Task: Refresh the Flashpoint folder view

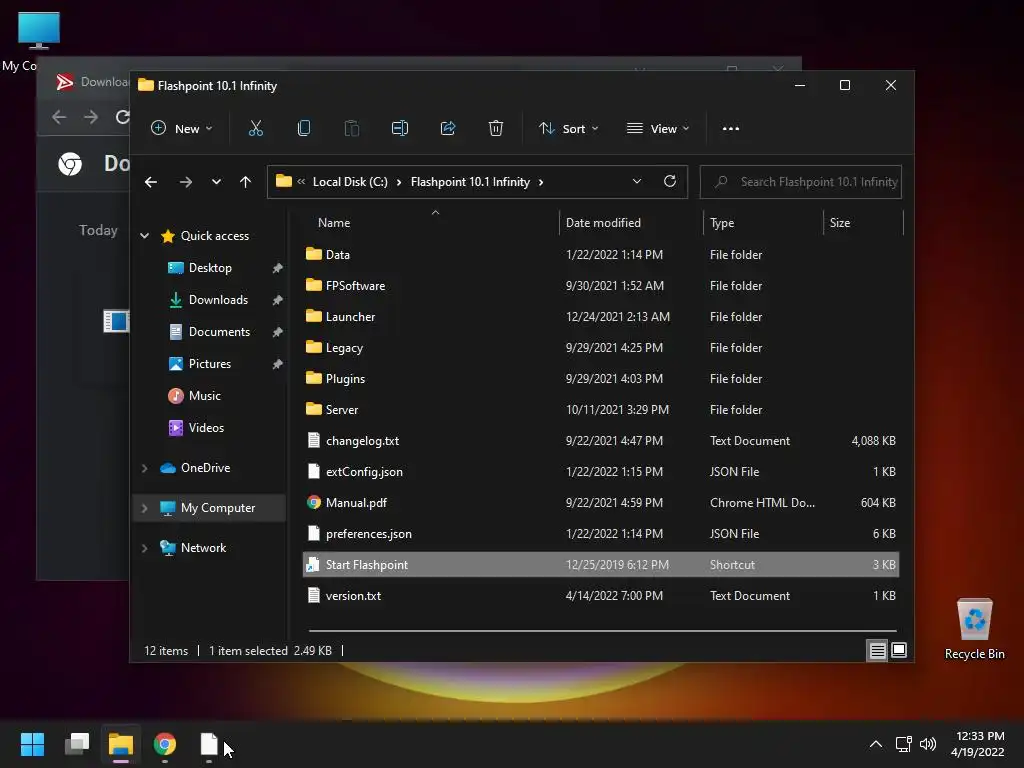Action: [x=669, y=182]
